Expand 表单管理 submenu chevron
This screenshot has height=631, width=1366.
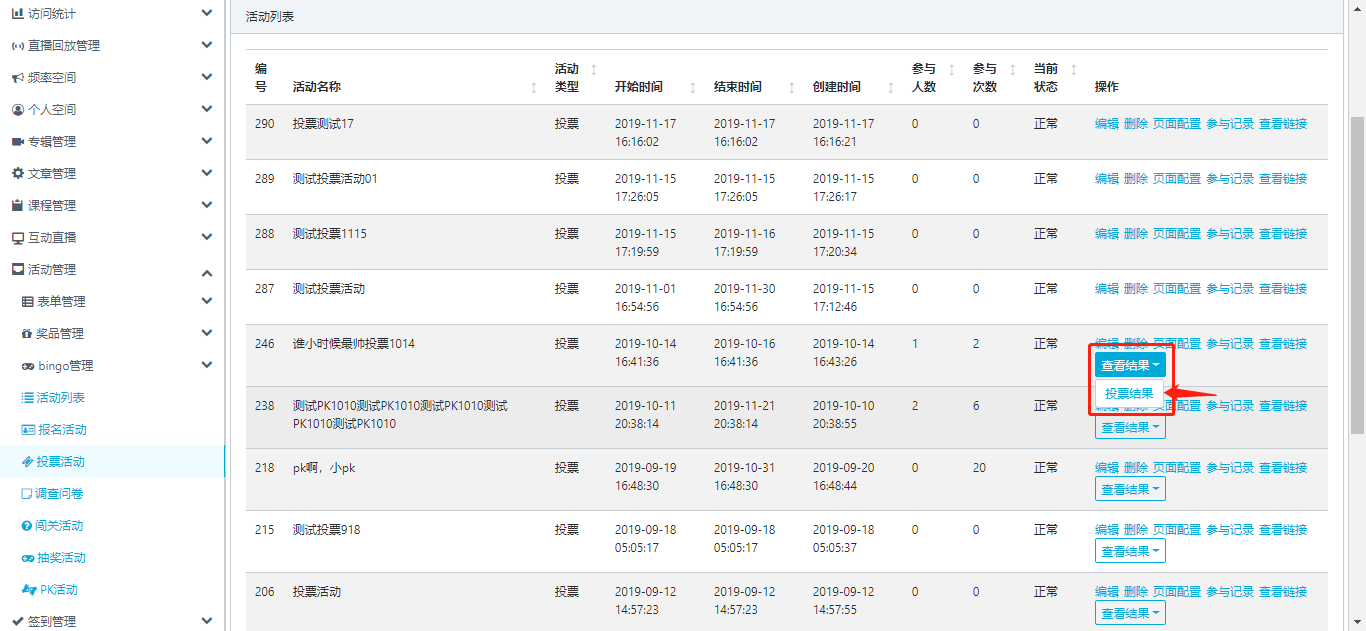coord(206,302)
